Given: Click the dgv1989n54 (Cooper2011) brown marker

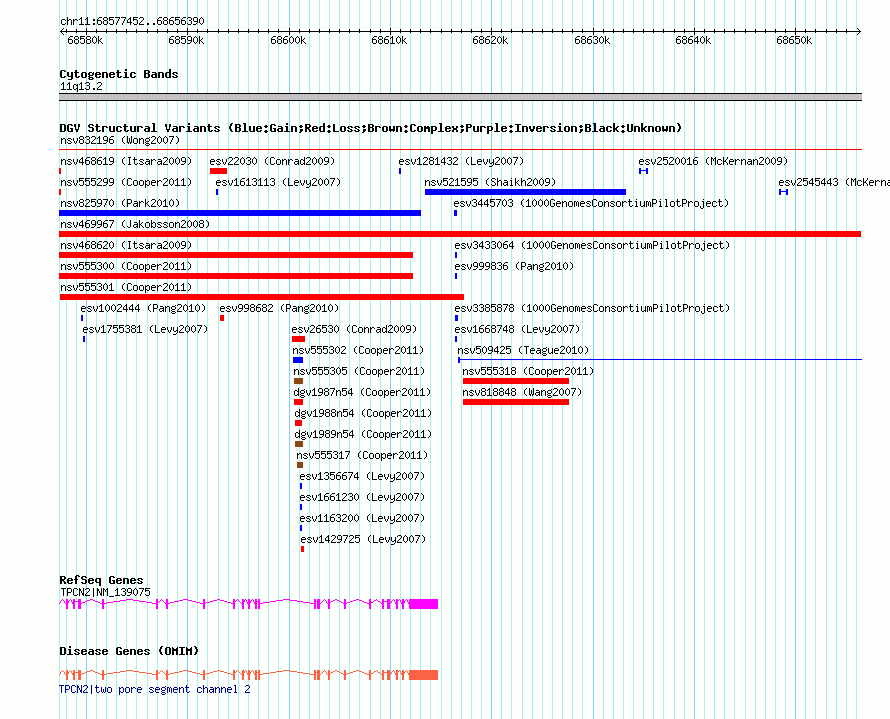Looking at the screenshot, I should [299, 444].
